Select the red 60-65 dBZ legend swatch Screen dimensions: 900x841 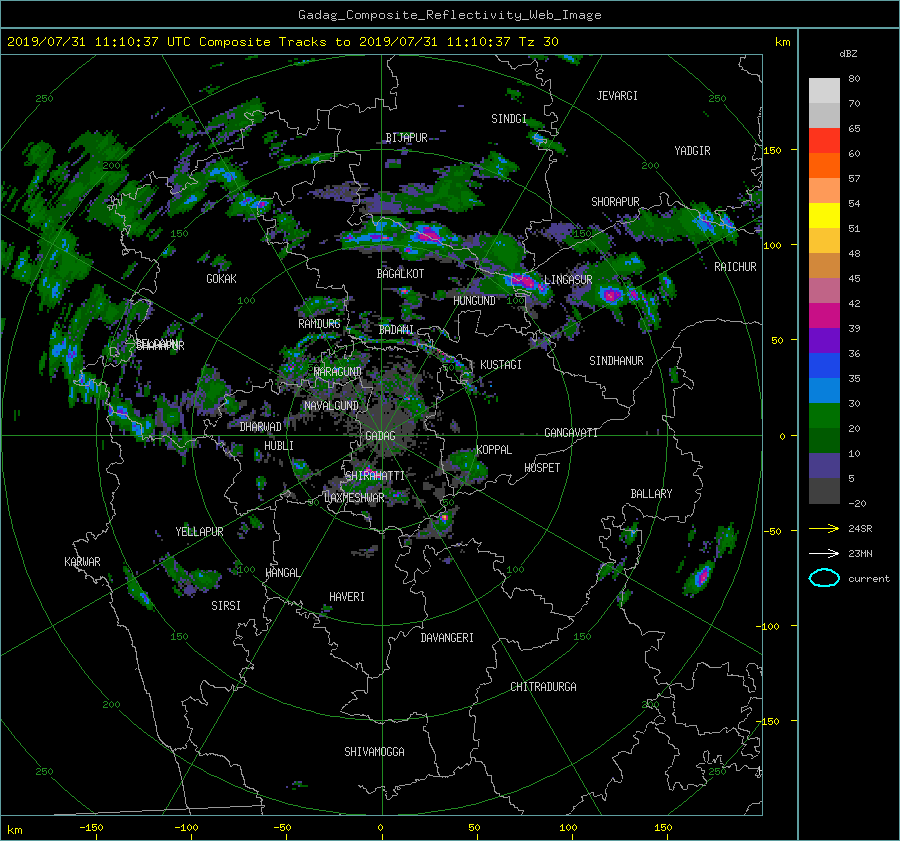coord(824,141)
